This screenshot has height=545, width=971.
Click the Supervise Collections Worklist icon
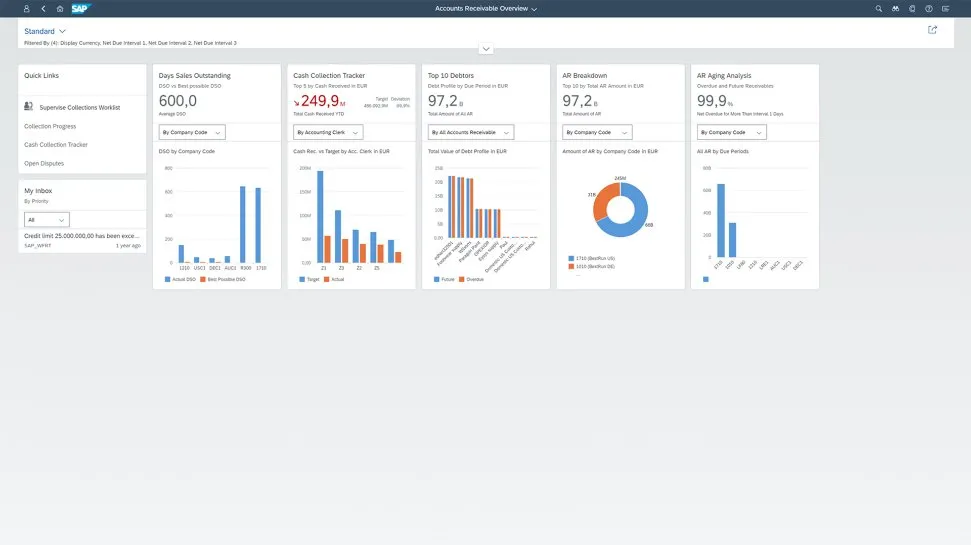tap(29, 106)
